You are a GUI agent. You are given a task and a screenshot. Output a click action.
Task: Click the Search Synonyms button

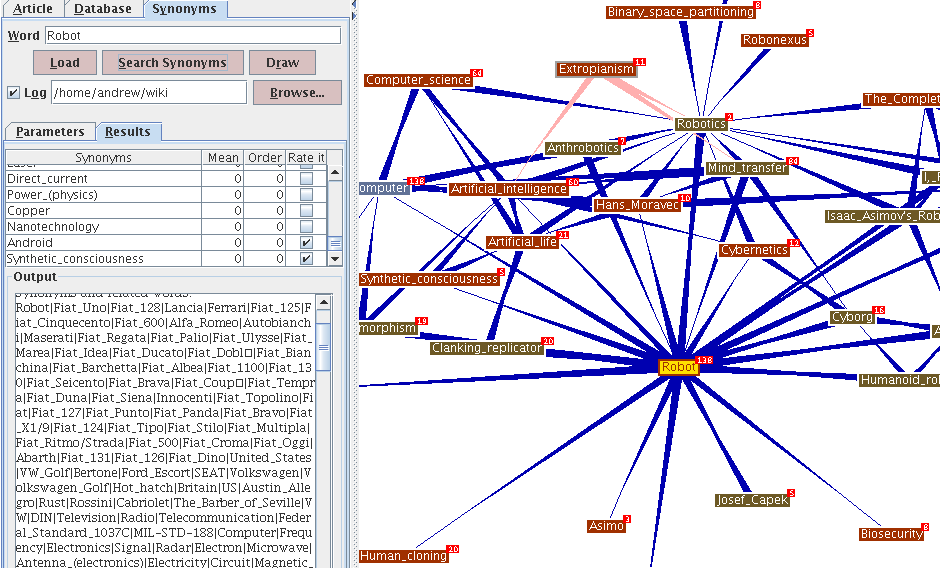click(x=173, y=62)
